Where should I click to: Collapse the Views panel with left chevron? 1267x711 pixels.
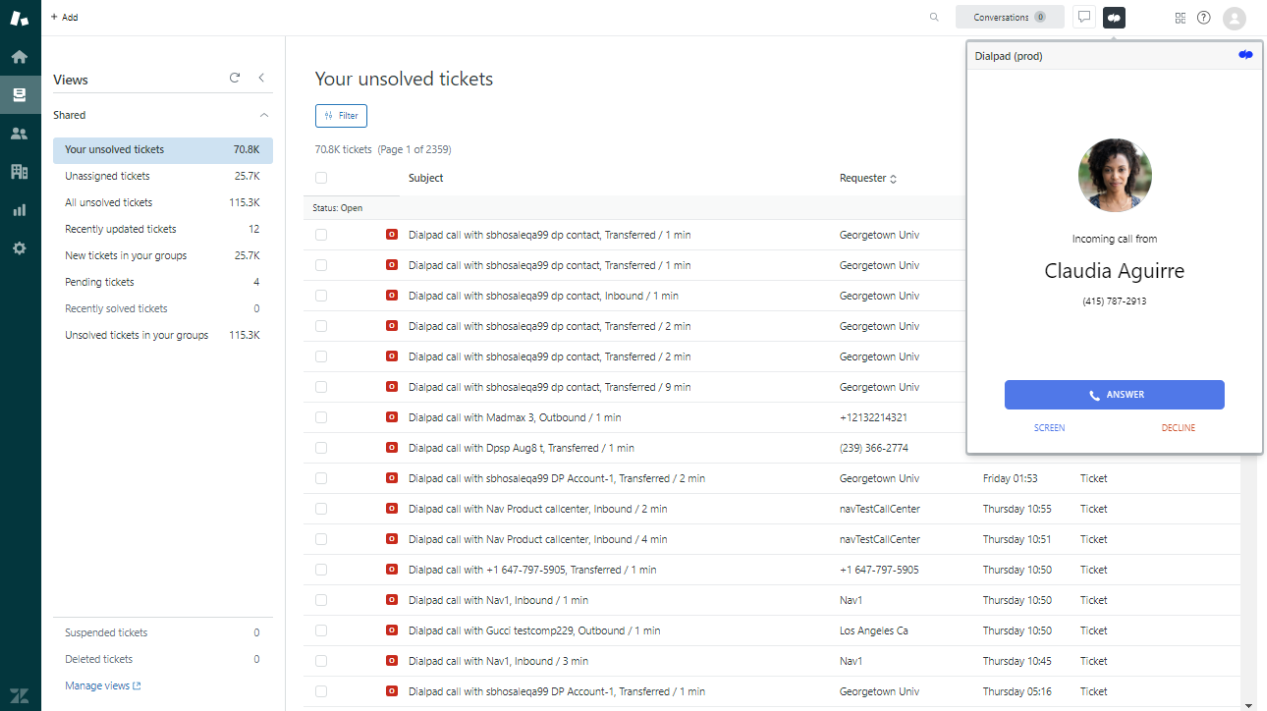[x=261, y=78]
